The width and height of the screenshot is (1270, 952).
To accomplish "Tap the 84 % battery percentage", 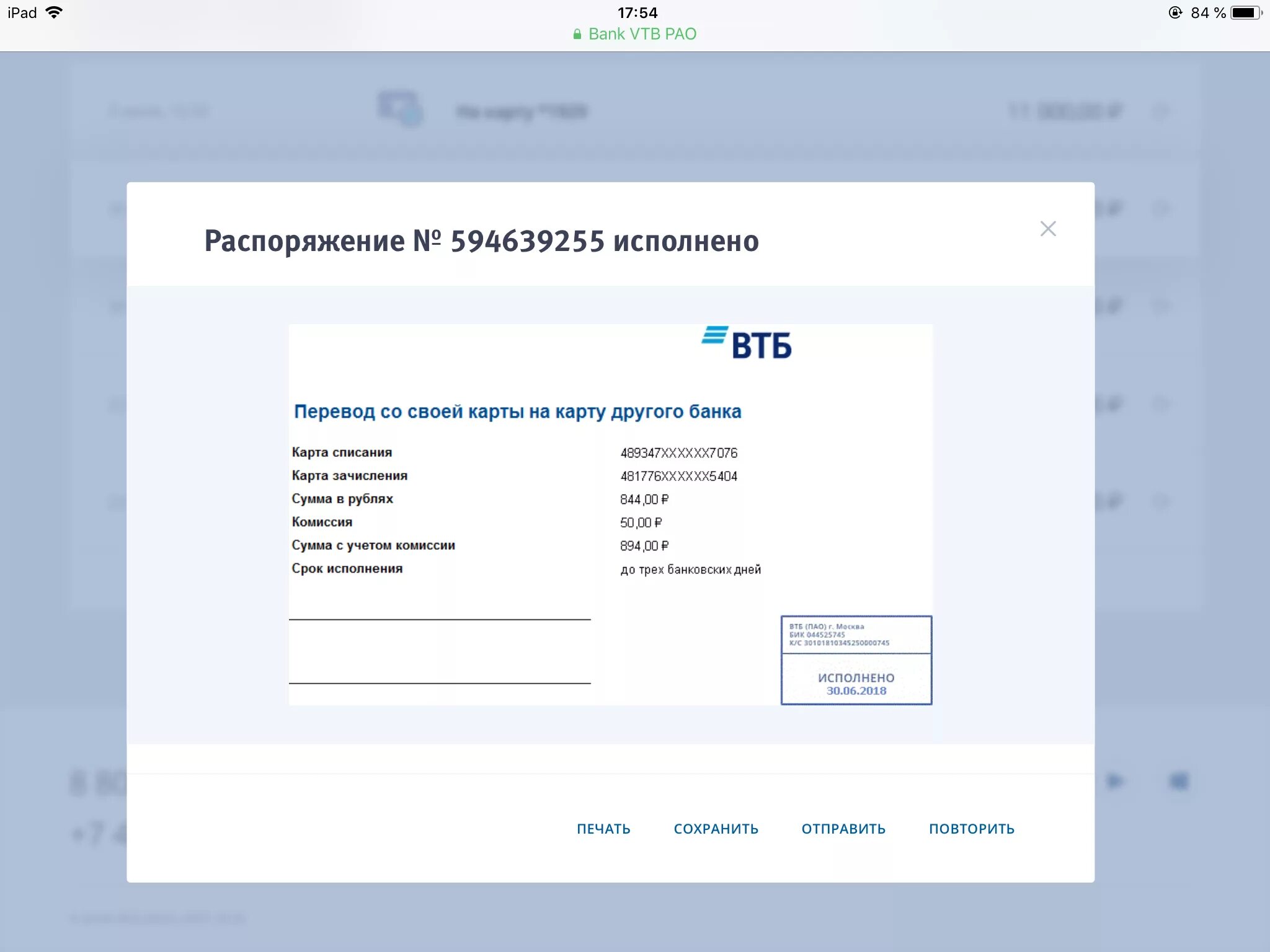I will [x=1208, y=12].
